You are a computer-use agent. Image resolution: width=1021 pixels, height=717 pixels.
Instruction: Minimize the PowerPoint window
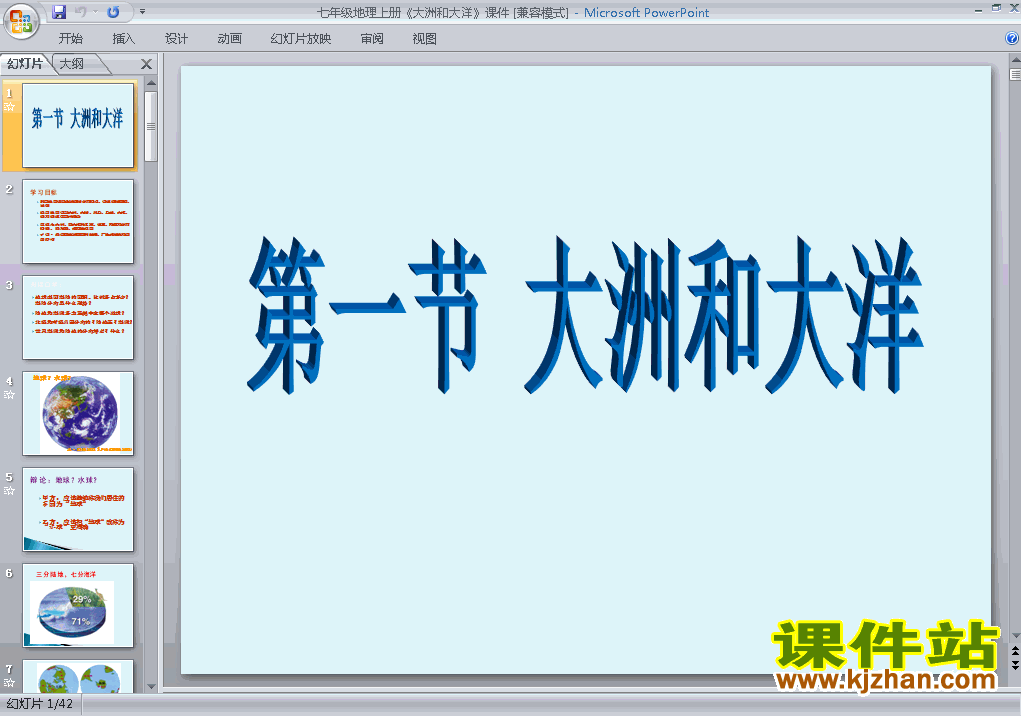[x=979, y=8]
